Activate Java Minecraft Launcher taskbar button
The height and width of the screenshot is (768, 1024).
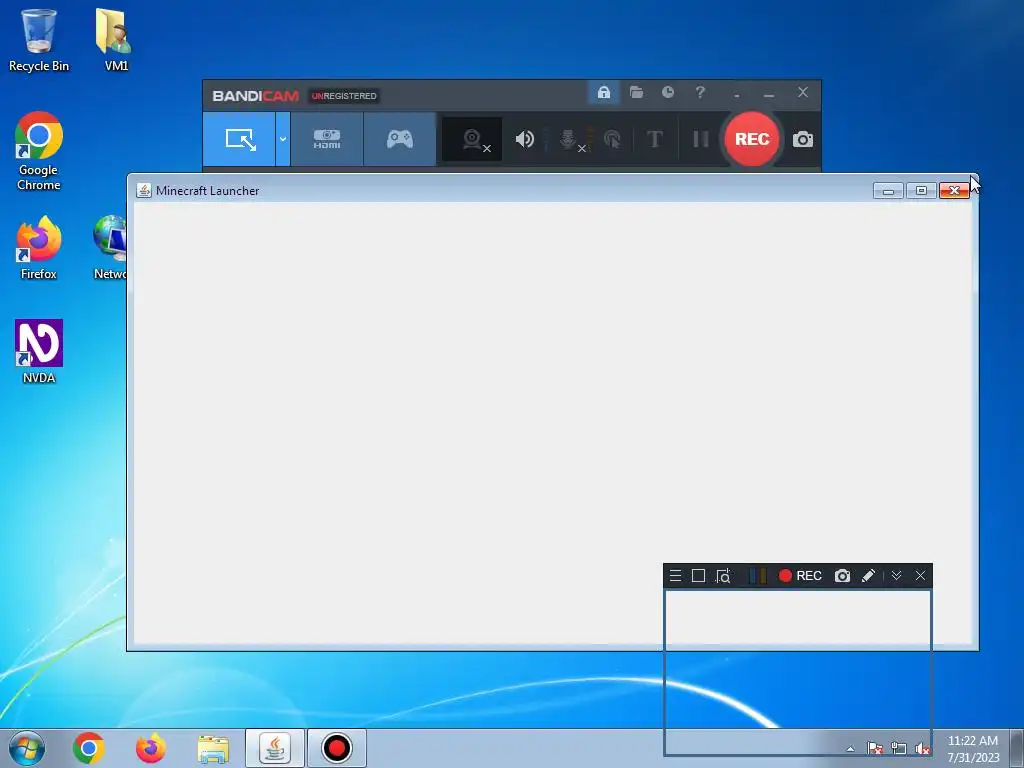tap(275, 748)
